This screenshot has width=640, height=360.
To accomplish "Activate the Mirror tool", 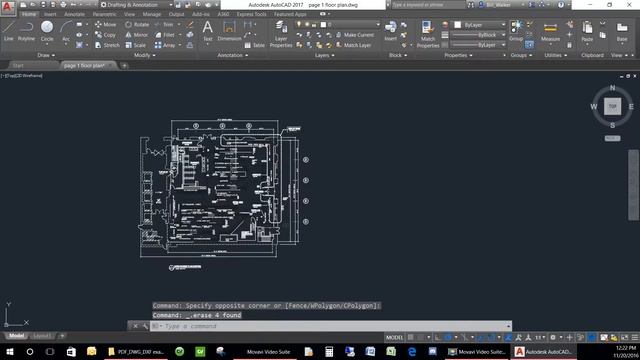I will [x=136, y=35].
